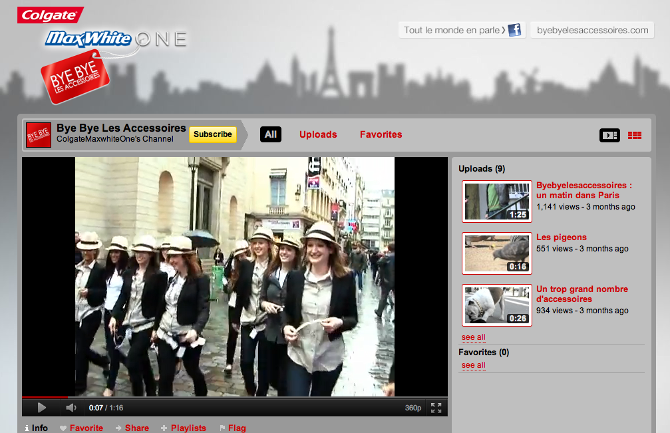Click the red video progress bar
670x433 pixels.
pyautogui.click(x=45, y=397)
